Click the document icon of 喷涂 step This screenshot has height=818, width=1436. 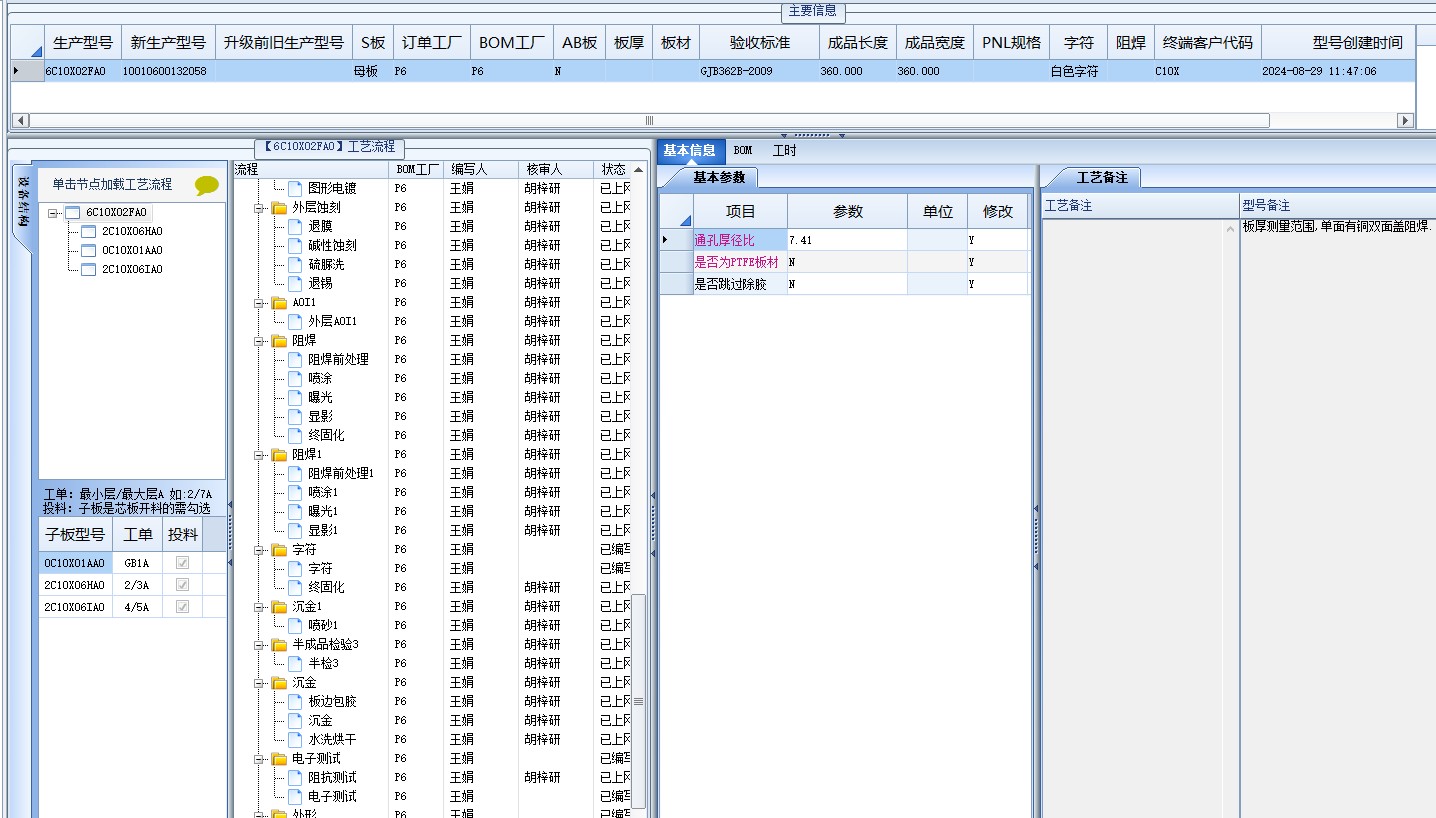point(295,378)
